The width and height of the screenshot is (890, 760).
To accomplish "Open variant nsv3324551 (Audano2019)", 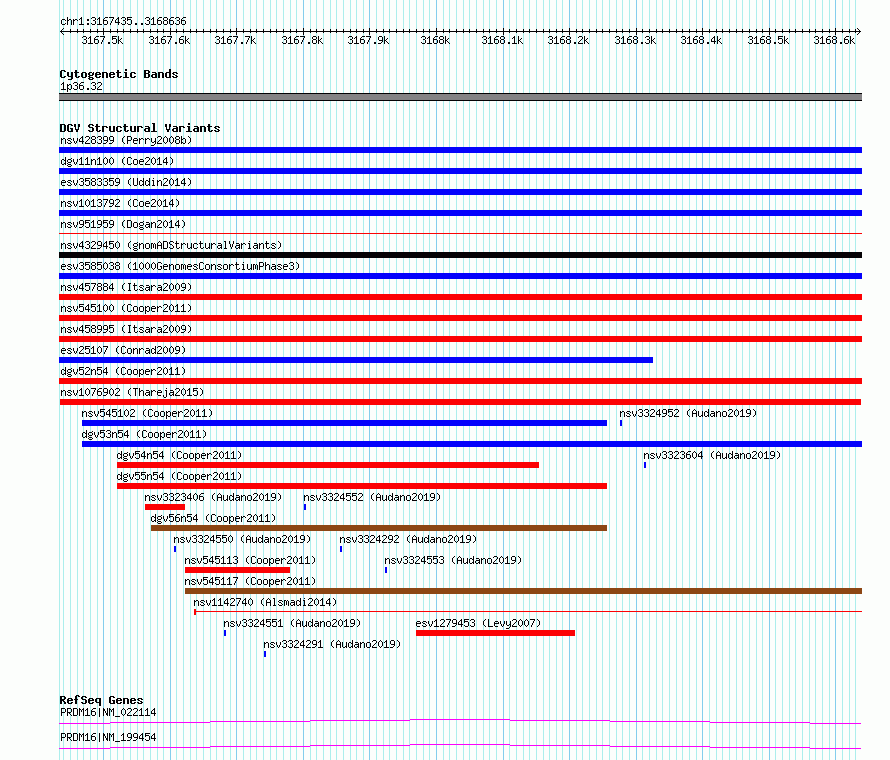I will point(292,623).
